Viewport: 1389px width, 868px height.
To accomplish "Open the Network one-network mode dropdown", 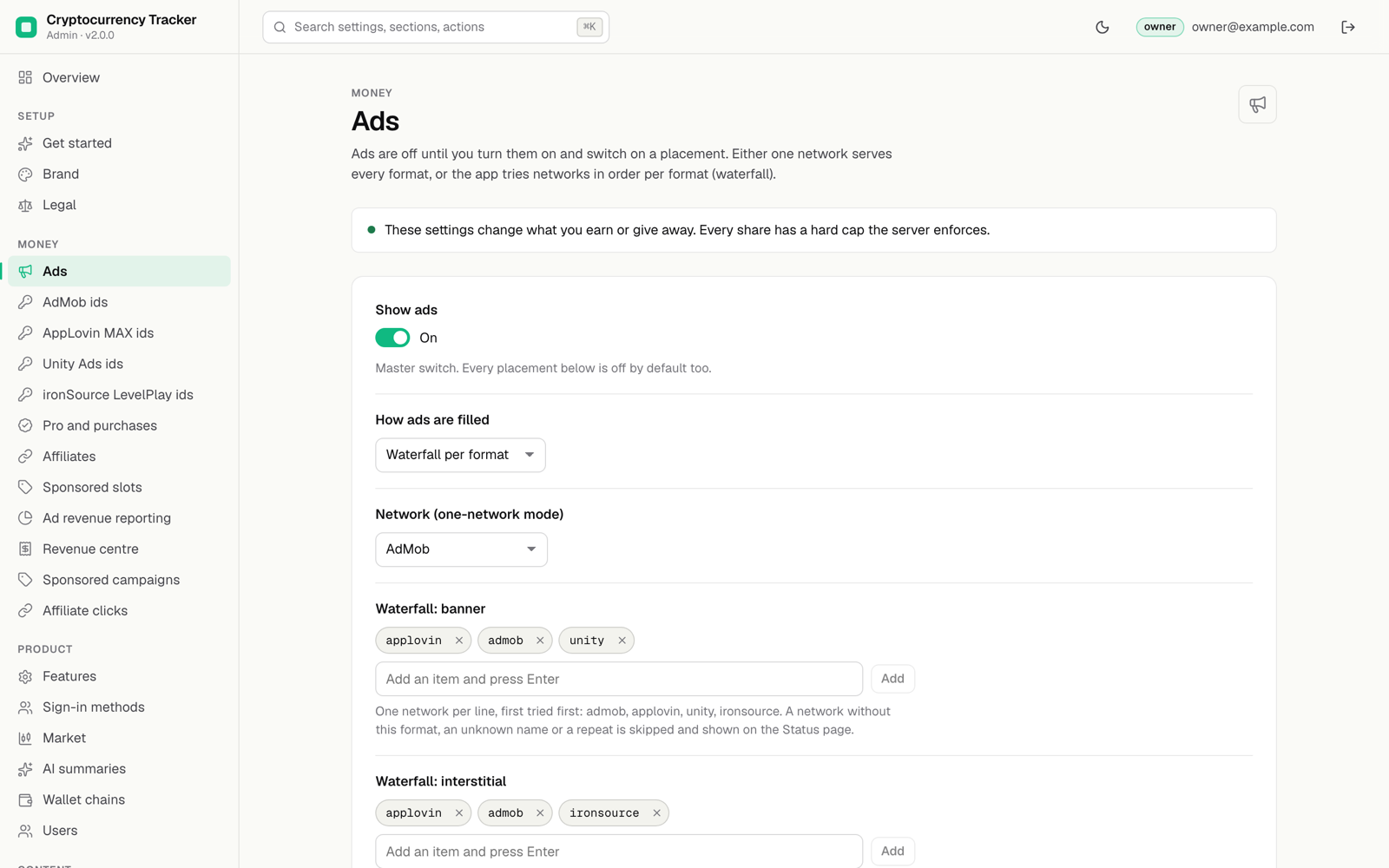I will [461, 549].
